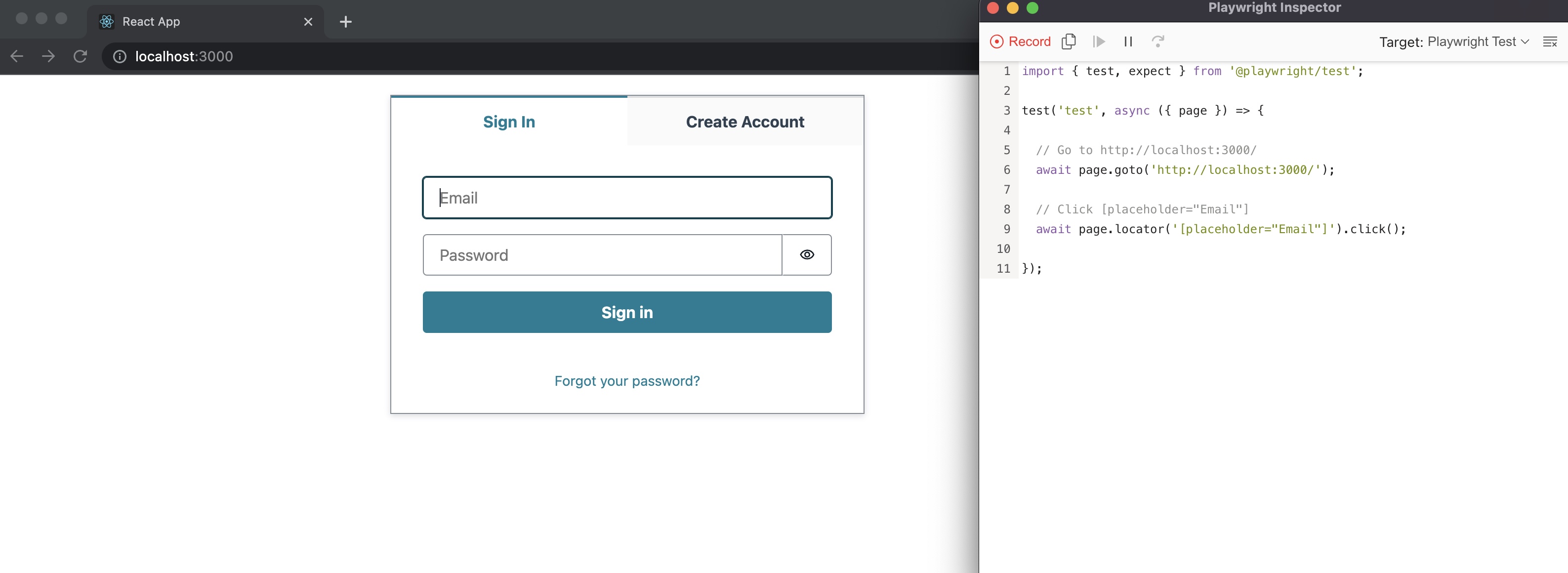Reload the localhost:3000 page
The width and height of the screenshot is (1568, 573).
[81, 56]
